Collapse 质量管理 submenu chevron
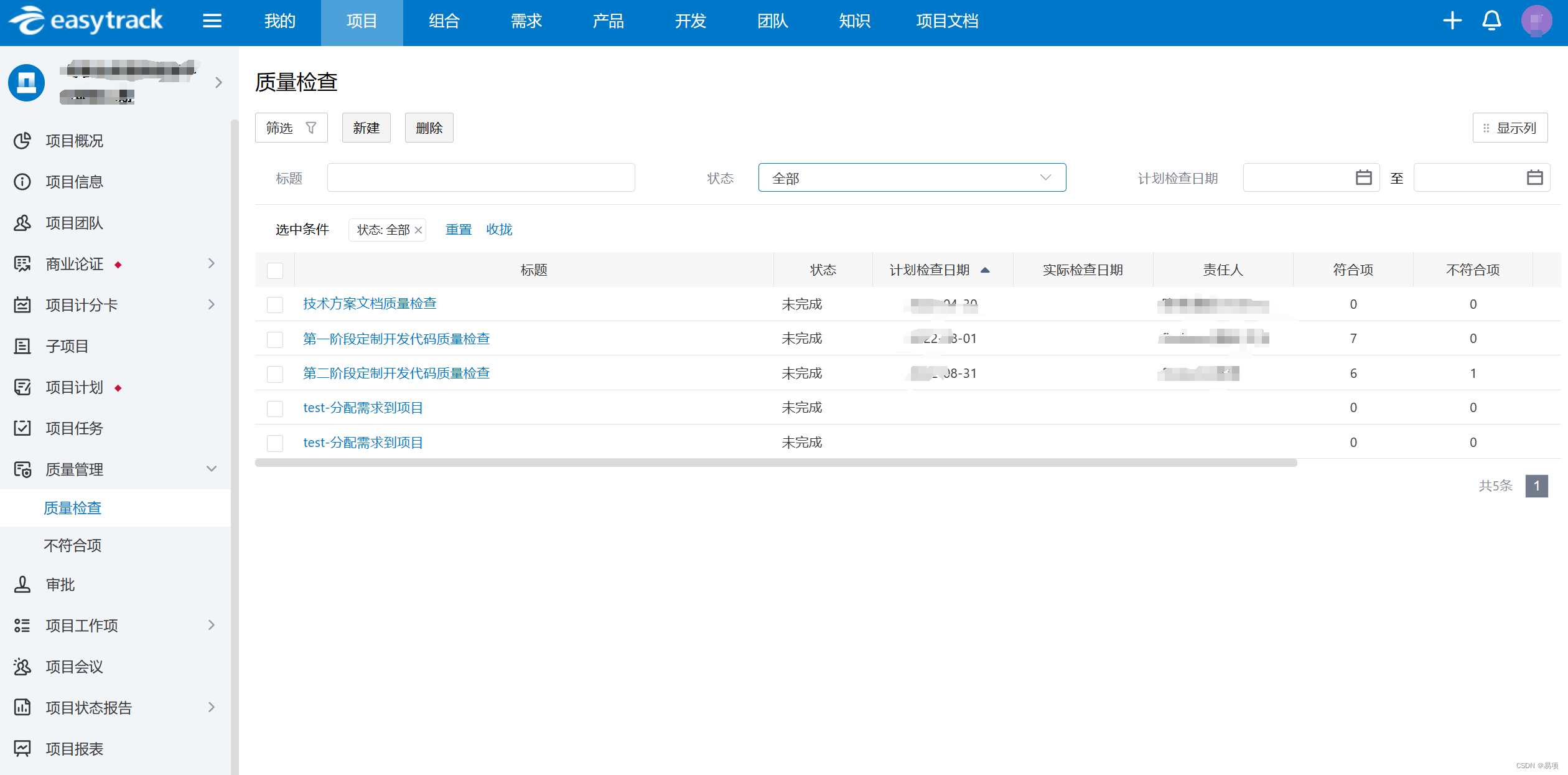 click(212, 469)
